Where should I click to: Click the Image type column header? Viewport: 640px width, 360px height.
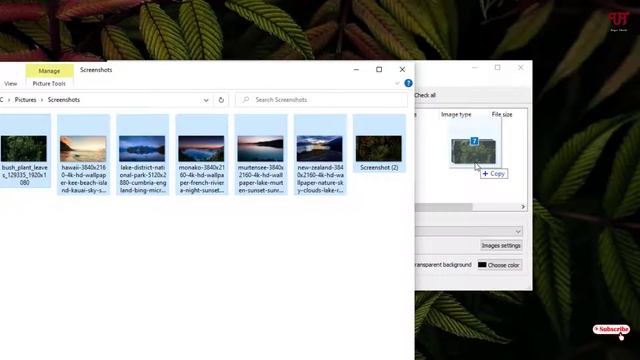coord(456,115)
